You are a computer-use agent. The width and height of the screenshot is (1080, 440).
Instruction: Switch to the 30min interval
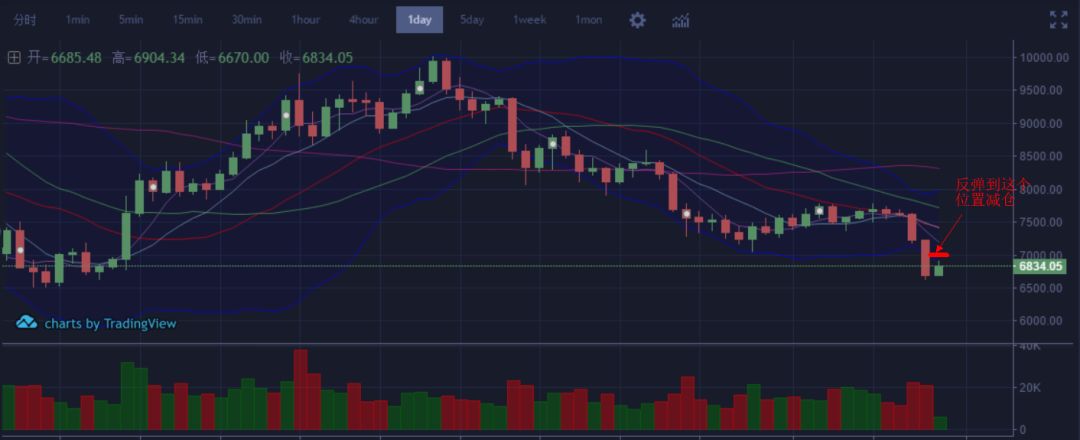click(246, 20)
